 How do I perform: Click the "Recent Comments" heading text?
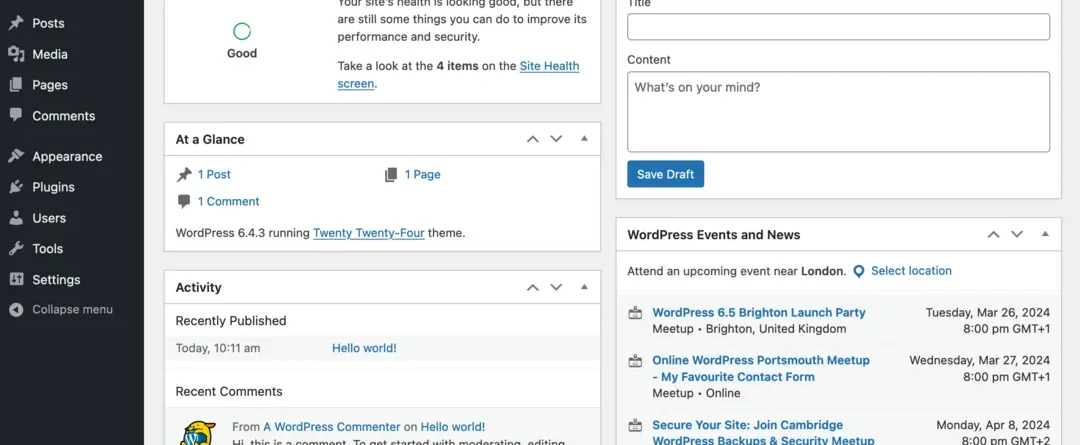(x=229, y=392)
